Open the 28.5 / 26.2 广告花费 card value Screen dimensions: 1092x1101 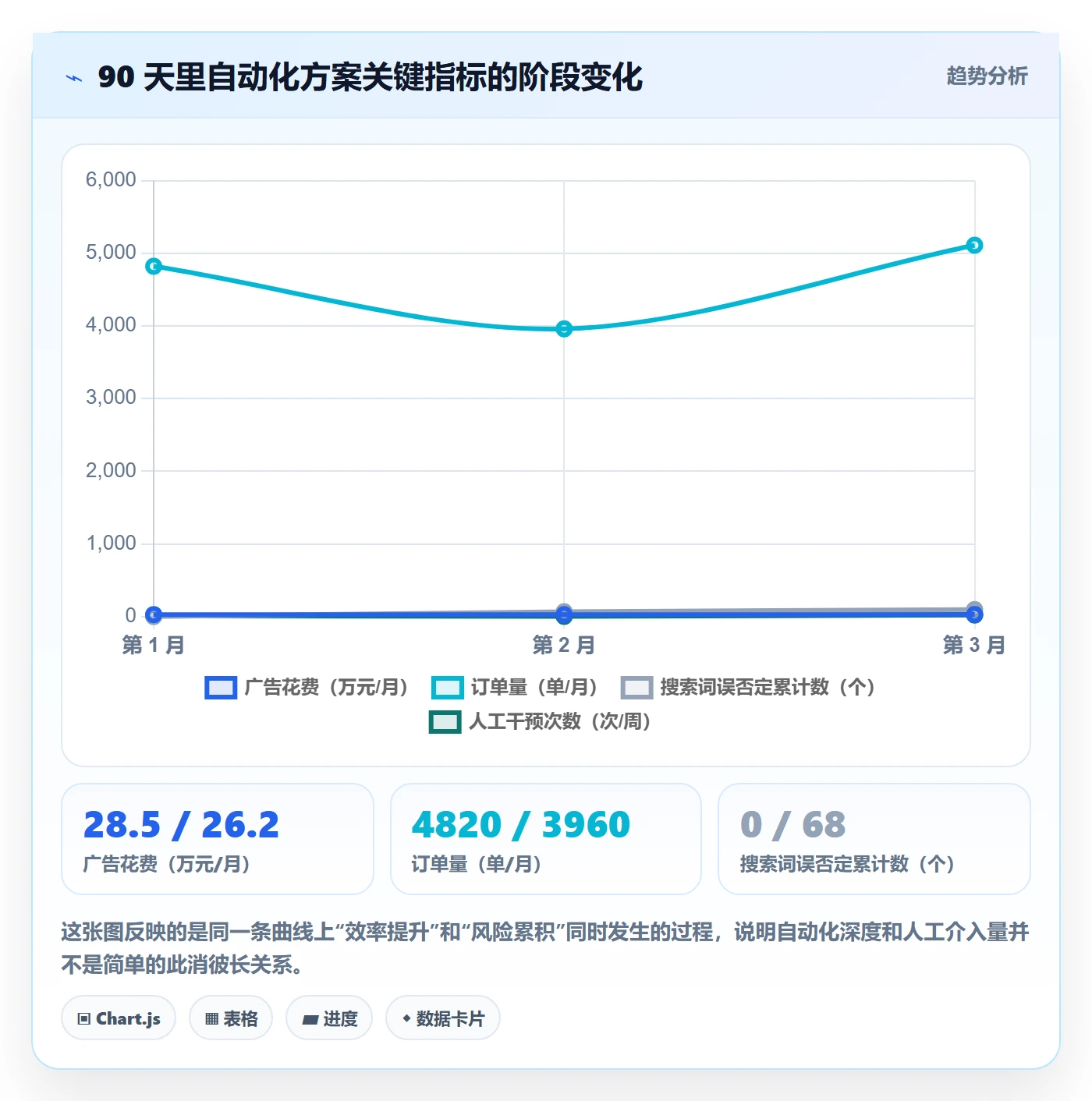[x=181, y=824]
